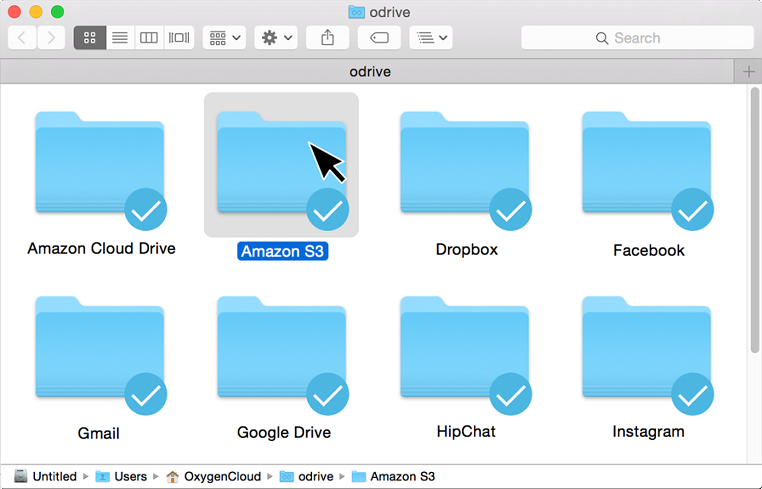Click the vertical scrollbar

(x=754, y=220)
